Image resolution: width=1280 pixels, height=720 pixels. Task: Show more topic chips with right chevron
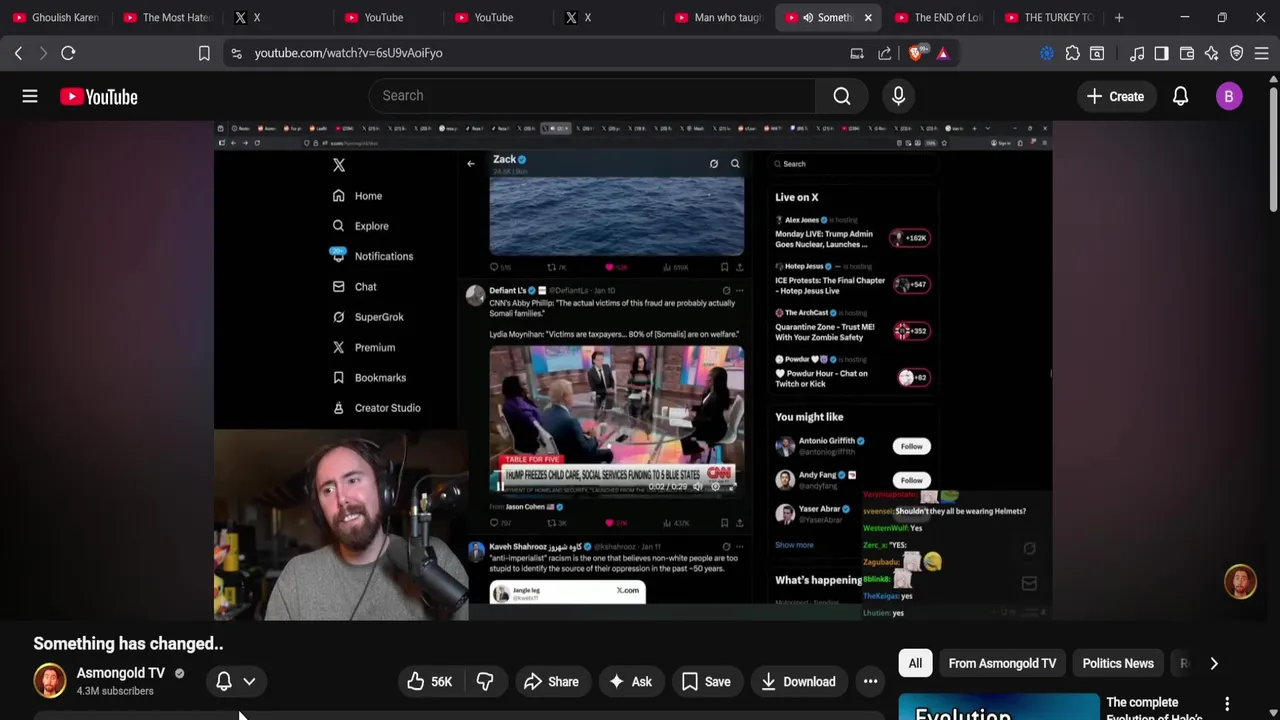[1214, 663]
